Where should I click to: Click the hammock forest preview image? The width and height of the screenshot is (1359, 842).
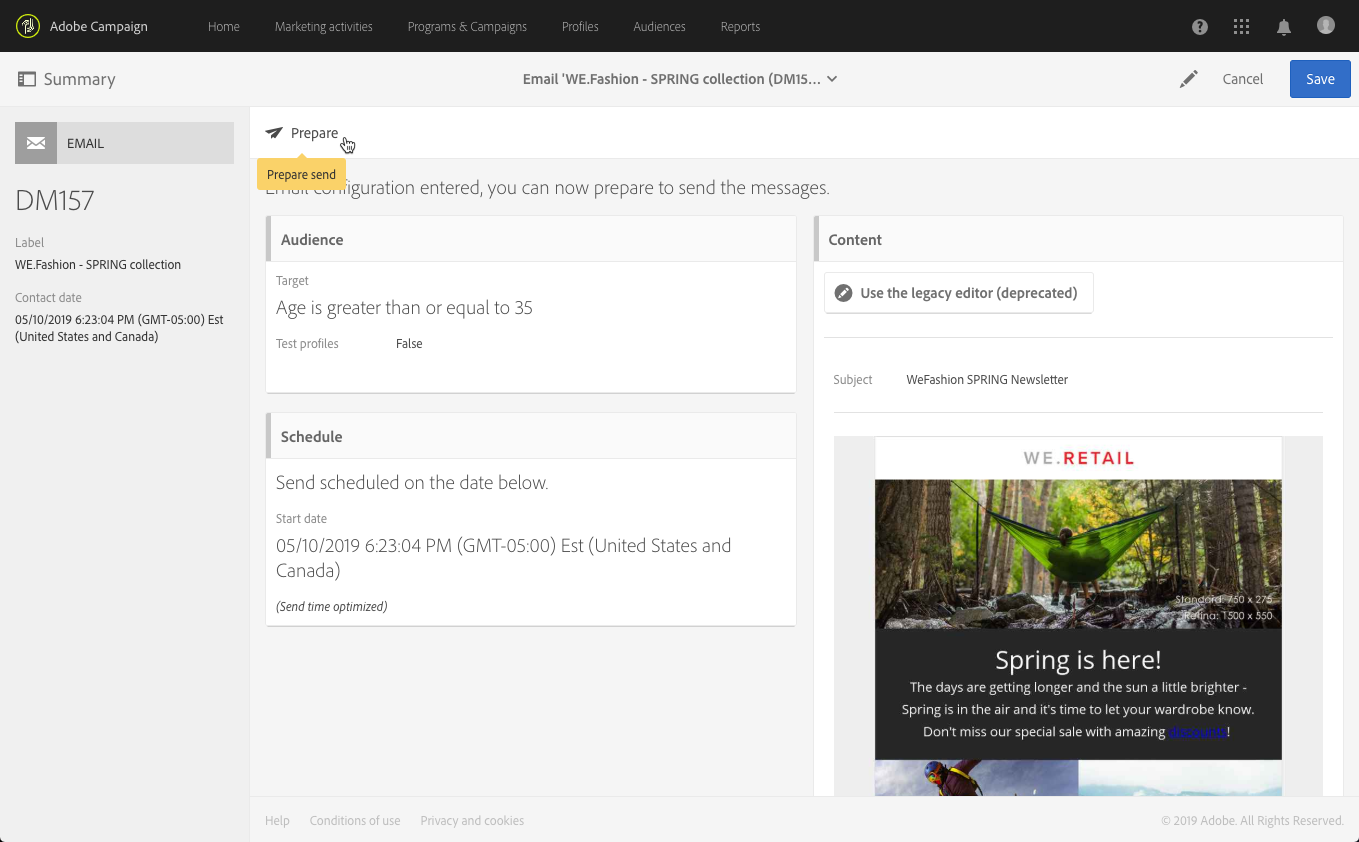tap(1078, 554)
